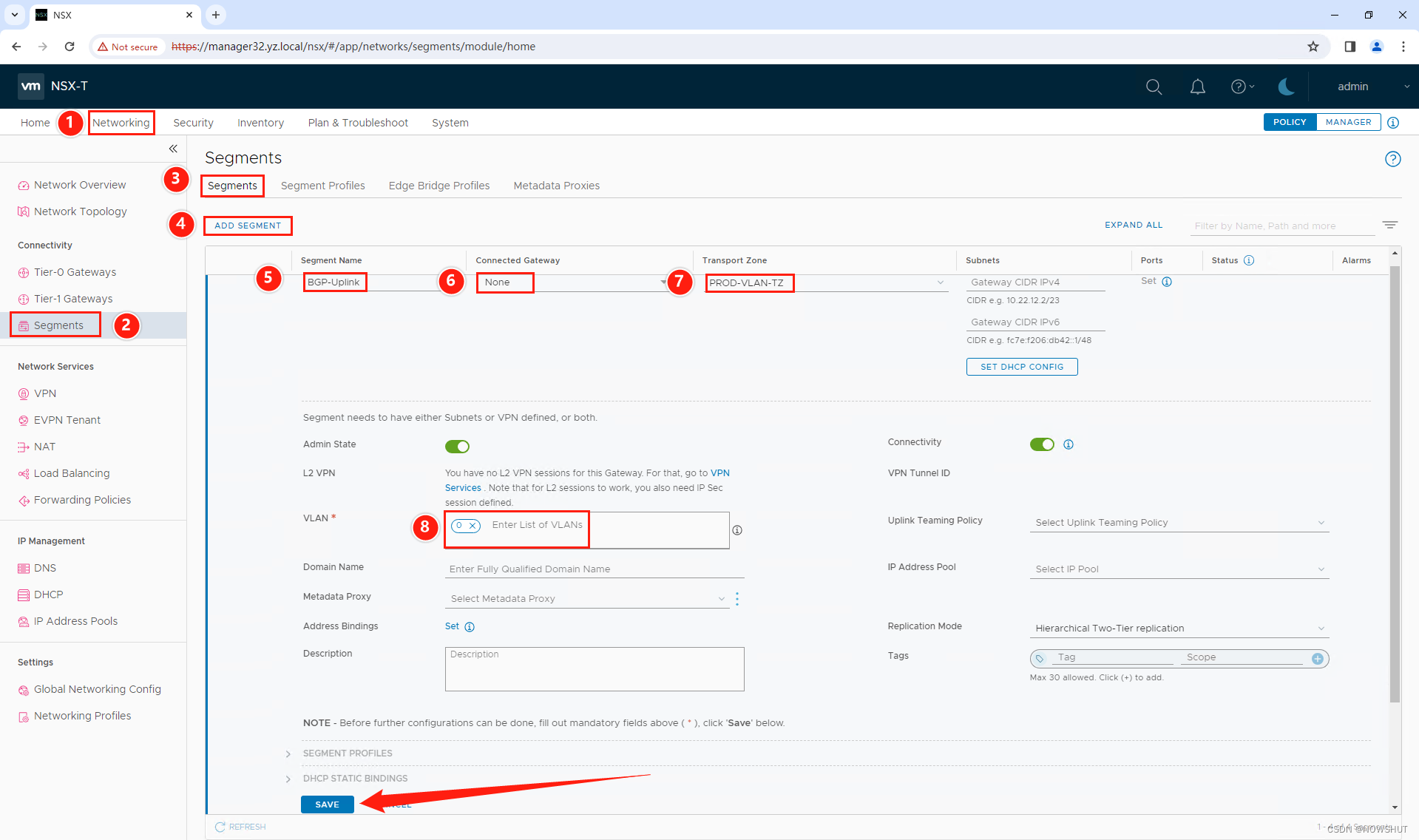
Task: Switch to Edge Bridge Profiles tab
Action: point(439,186)
